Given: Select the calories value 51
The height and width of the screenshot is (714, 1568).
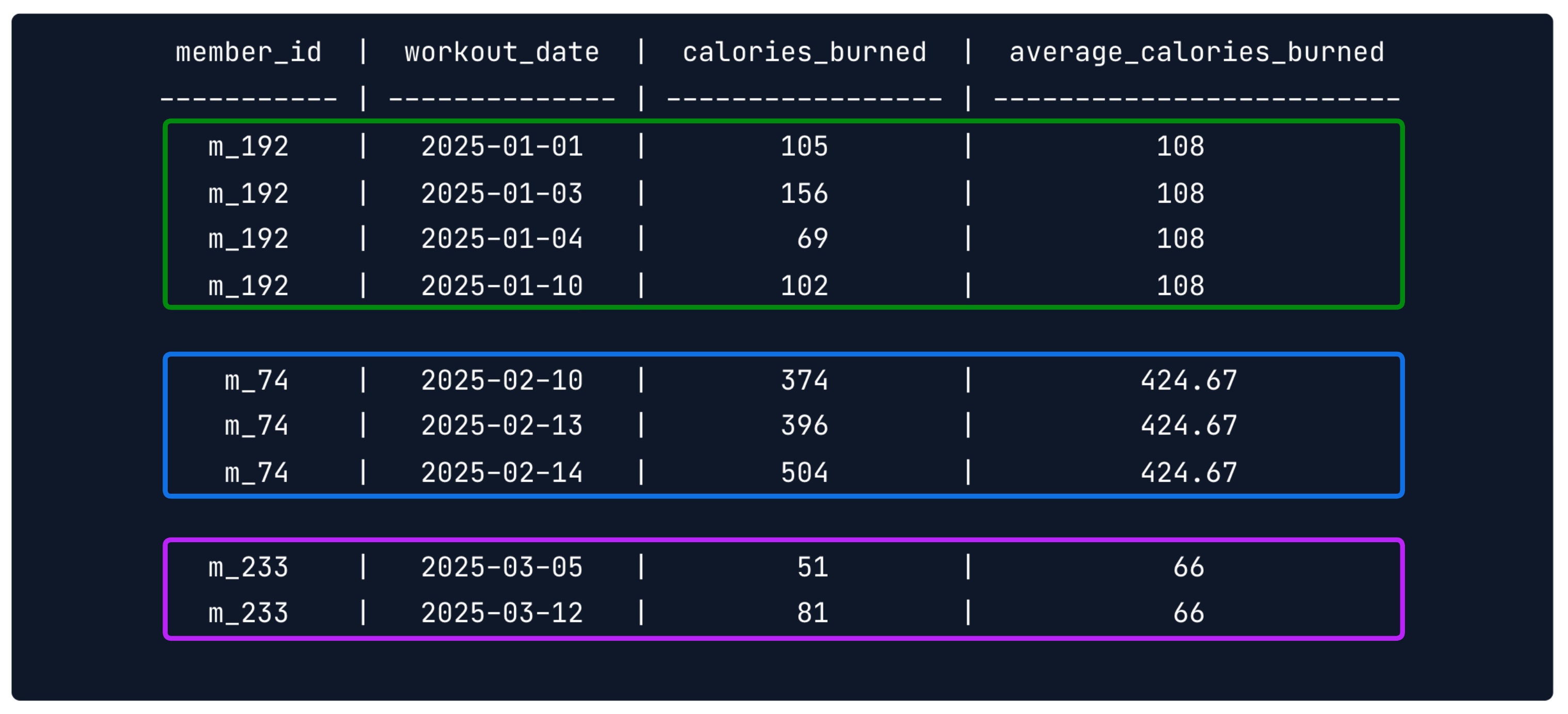Looking at the screenshot, I should click(812, 567).
